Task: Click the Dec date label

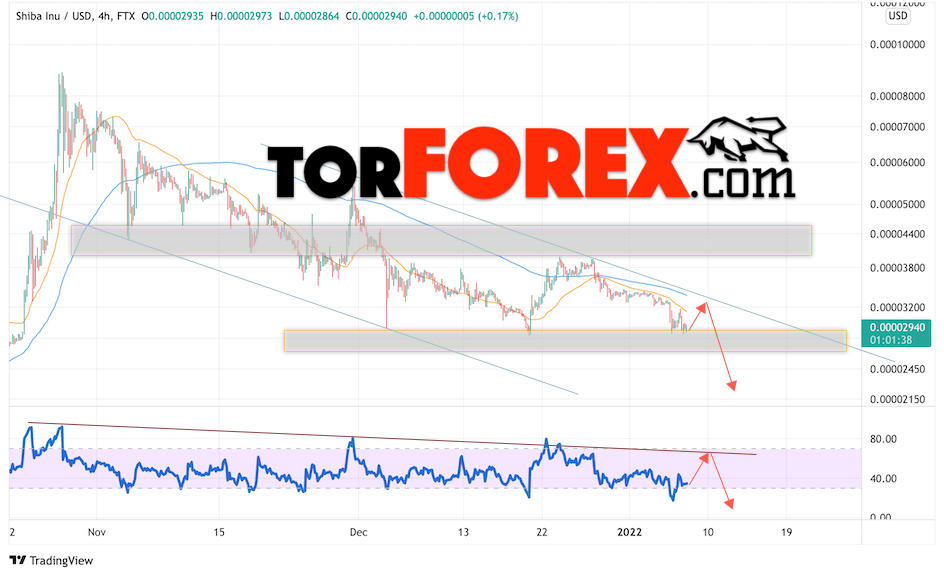Action: click(x=358, y=532)
